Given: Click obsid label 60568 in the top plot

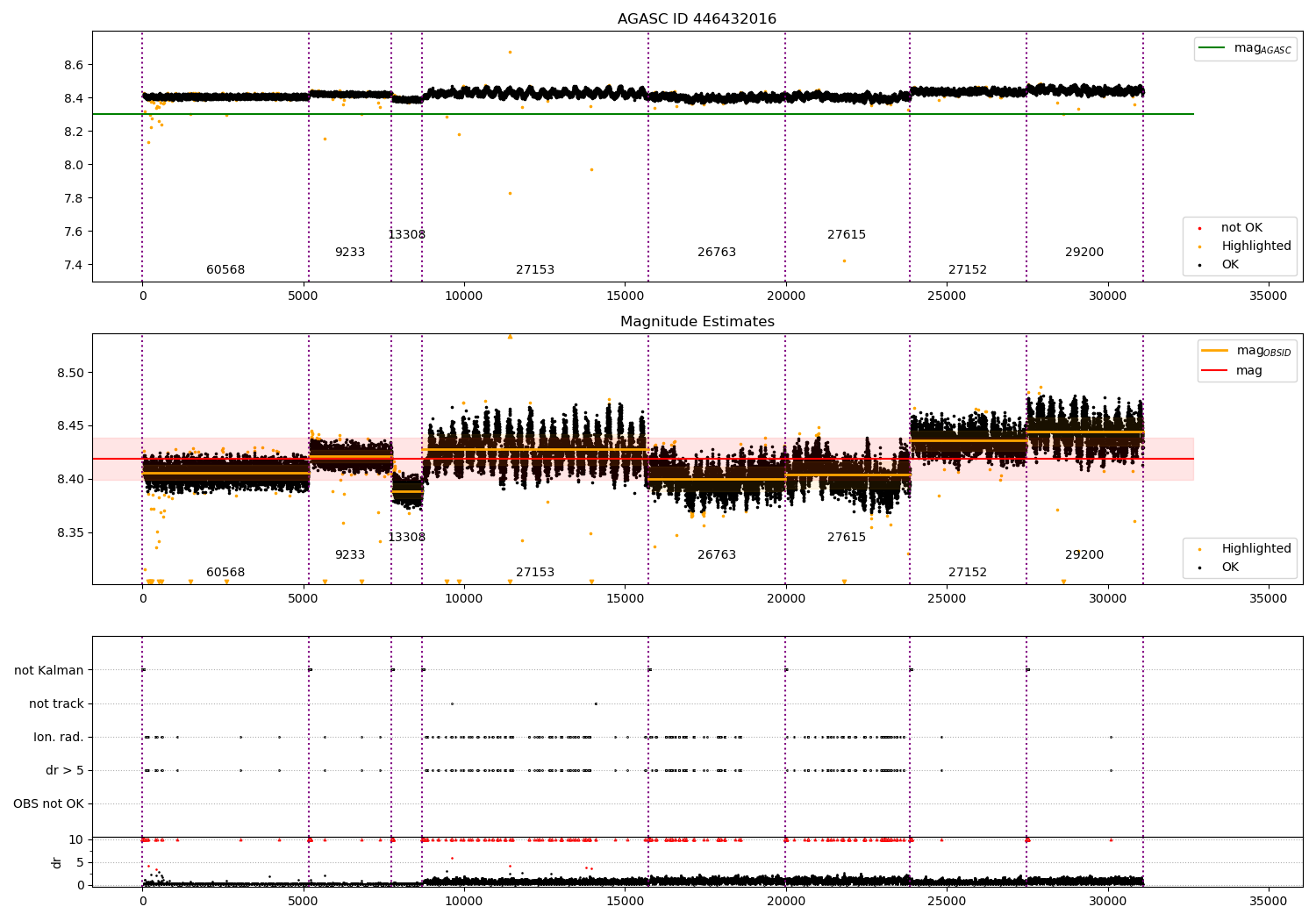Looking at the screenshot, I should pos(225,270).
